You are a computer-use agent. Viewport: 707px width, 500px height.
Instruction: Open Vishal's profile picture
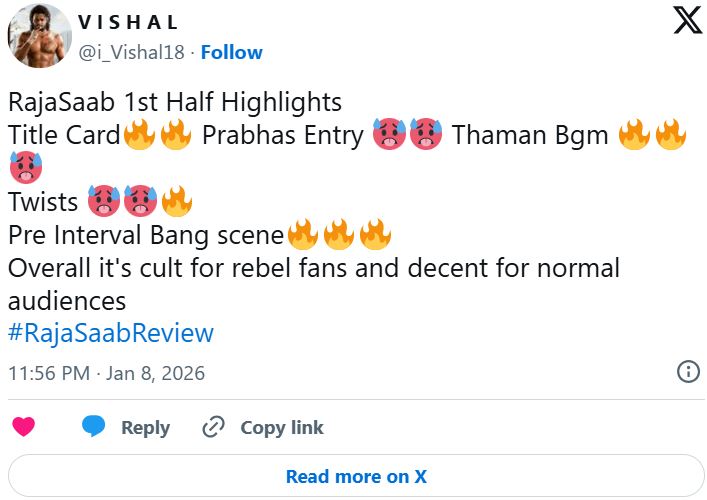click(39, 37)
